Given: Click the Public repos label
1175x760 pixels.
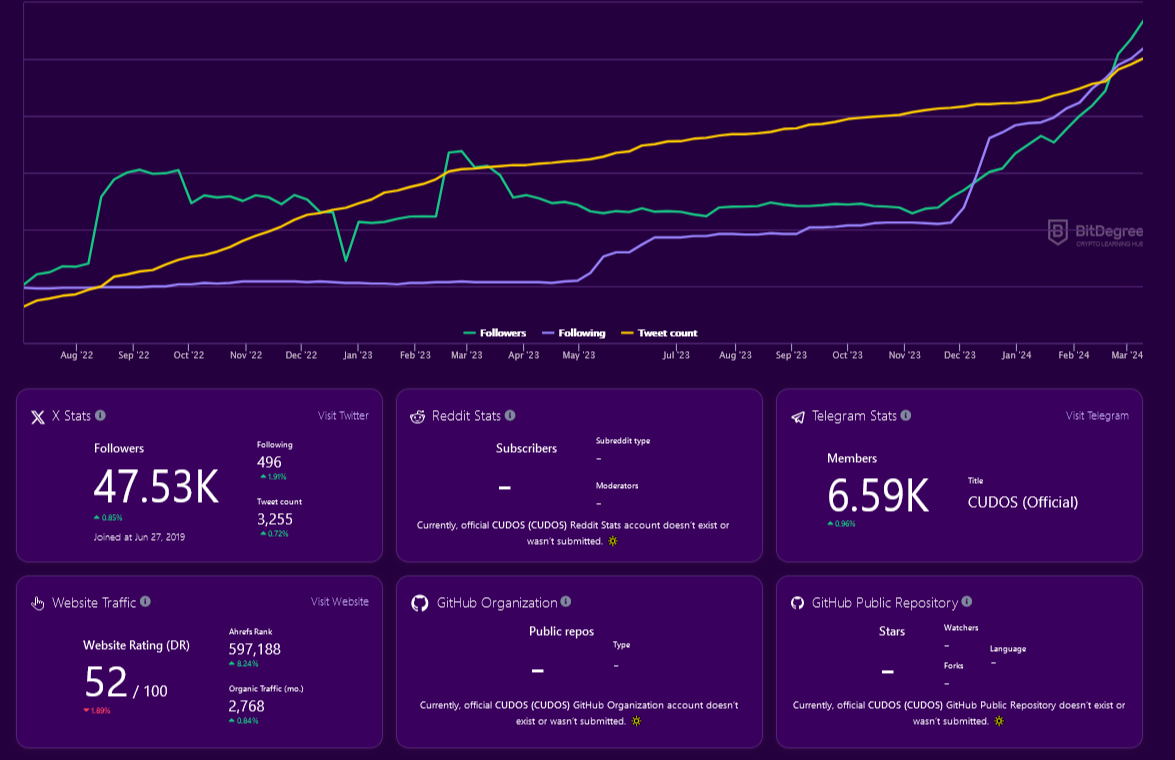Looking at the screenshot, I should pyautogui.click(x=561, y=631).
